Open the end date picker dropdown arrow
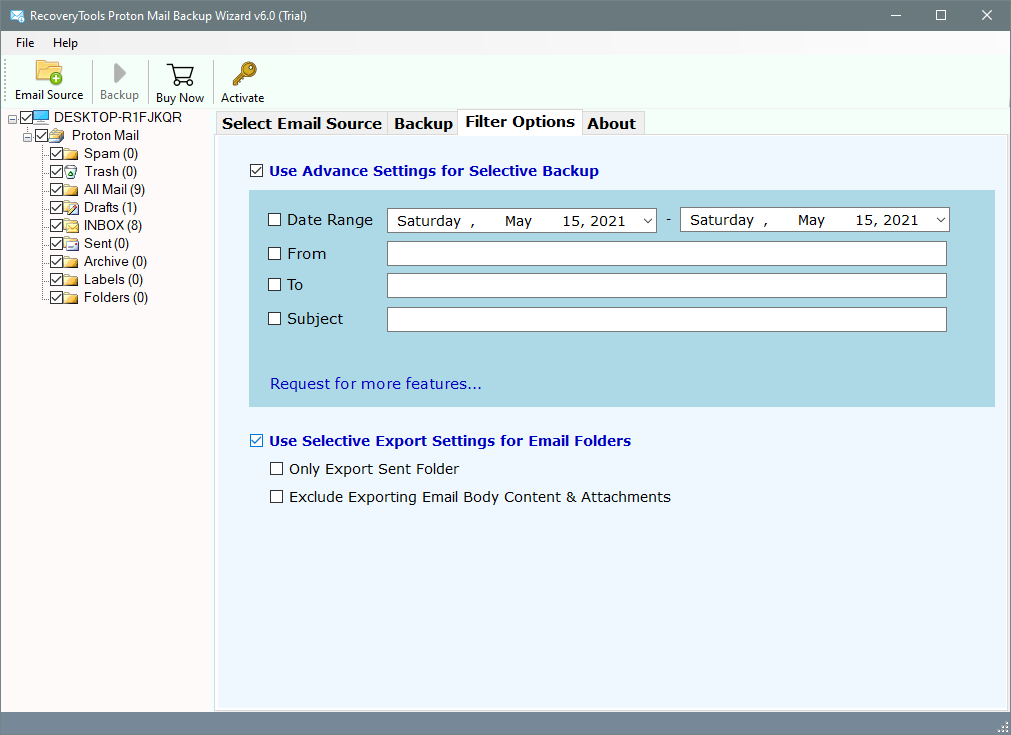Viewport: 1011px width, 735px height. (x=941, y=220)
